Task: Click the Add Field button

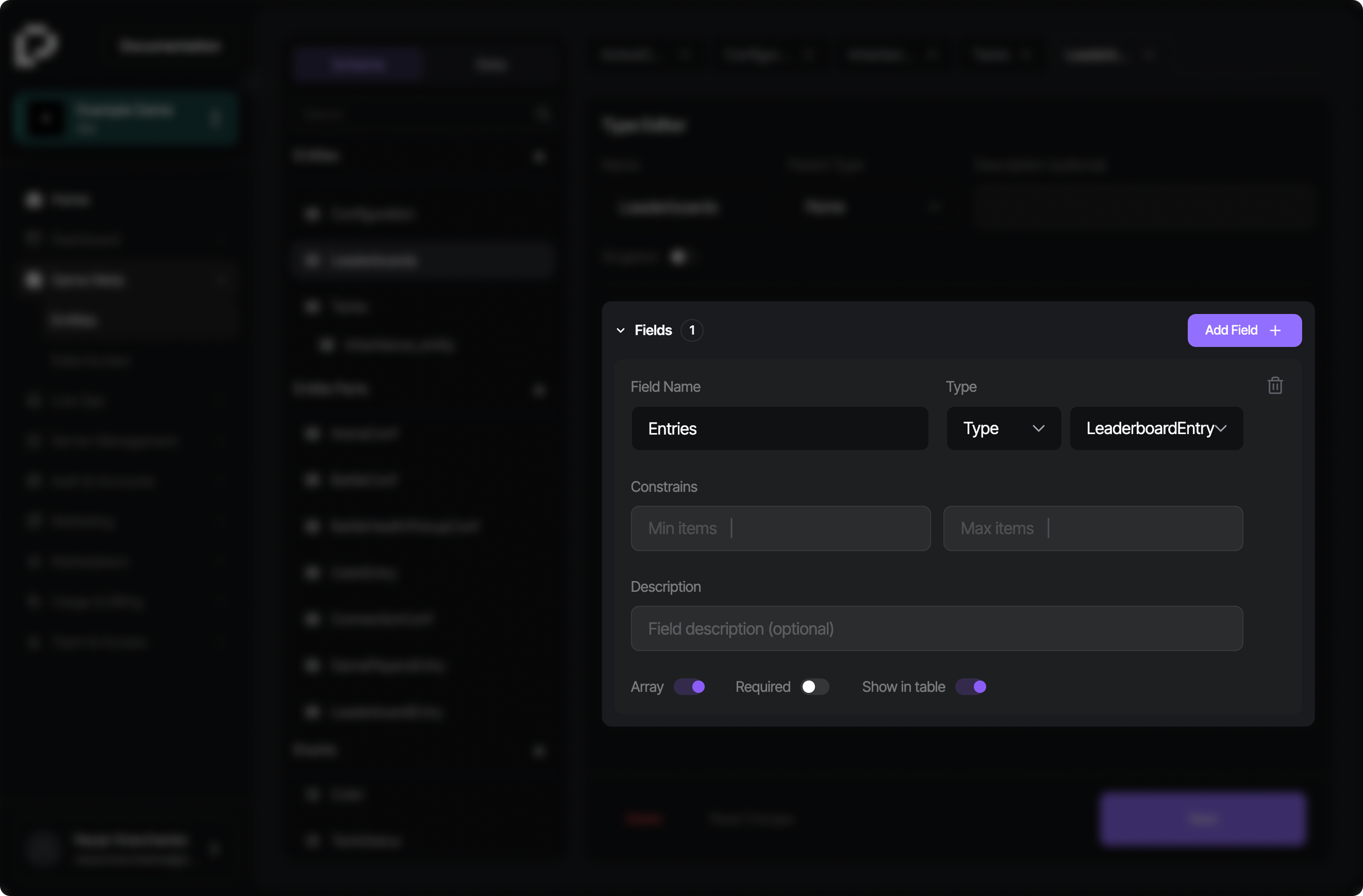Action: tap(1244, 330)
